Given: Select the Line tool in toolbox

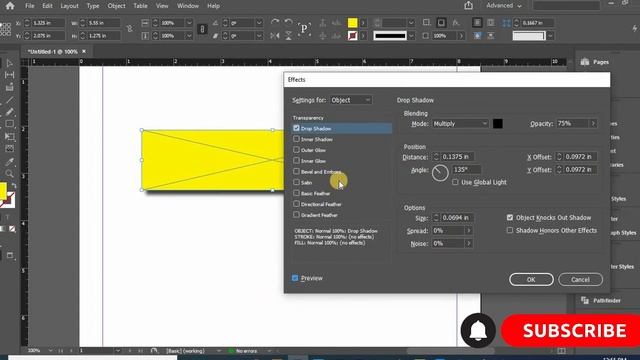Looking at the screenshot, I should pyautogui.click(x=9, y=100).
